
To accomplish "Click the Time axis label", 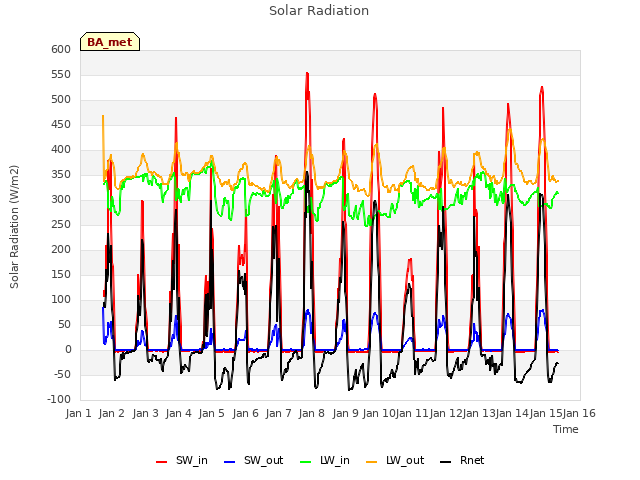I will point(566,429).
